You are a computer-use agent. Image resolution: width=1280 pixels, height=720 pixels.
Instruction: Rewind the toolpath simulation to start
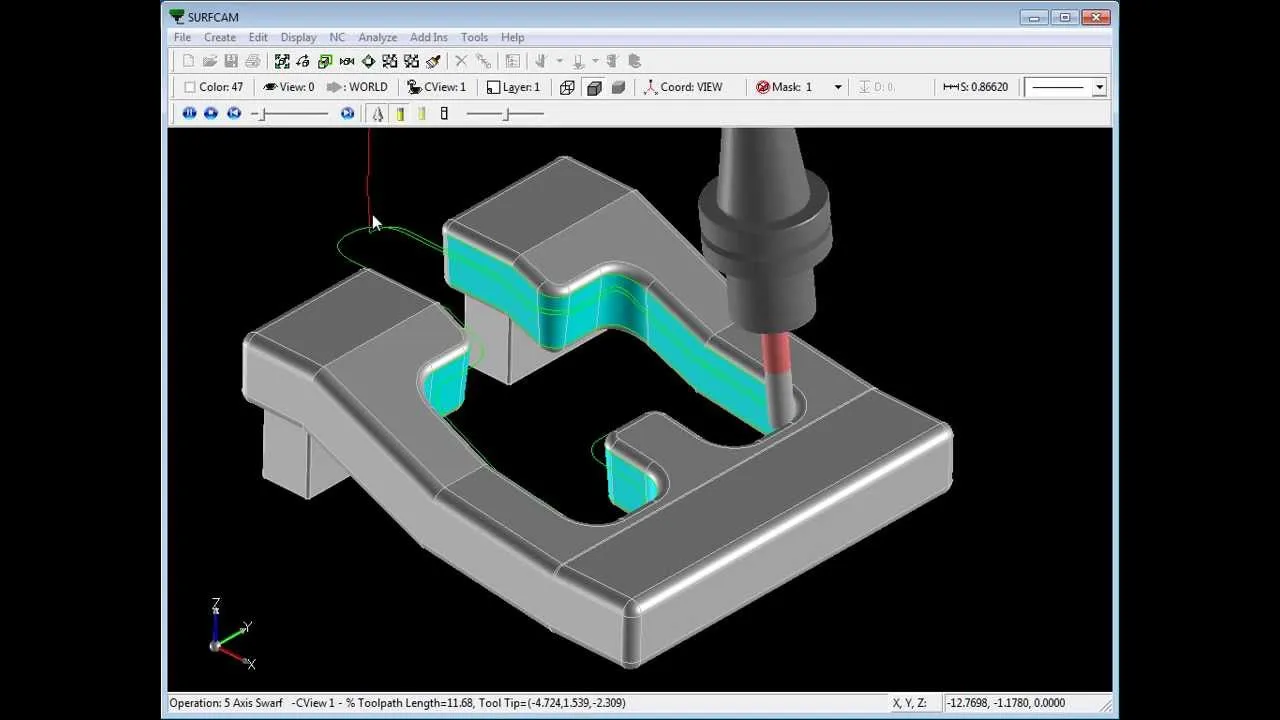tap(234, 113)
